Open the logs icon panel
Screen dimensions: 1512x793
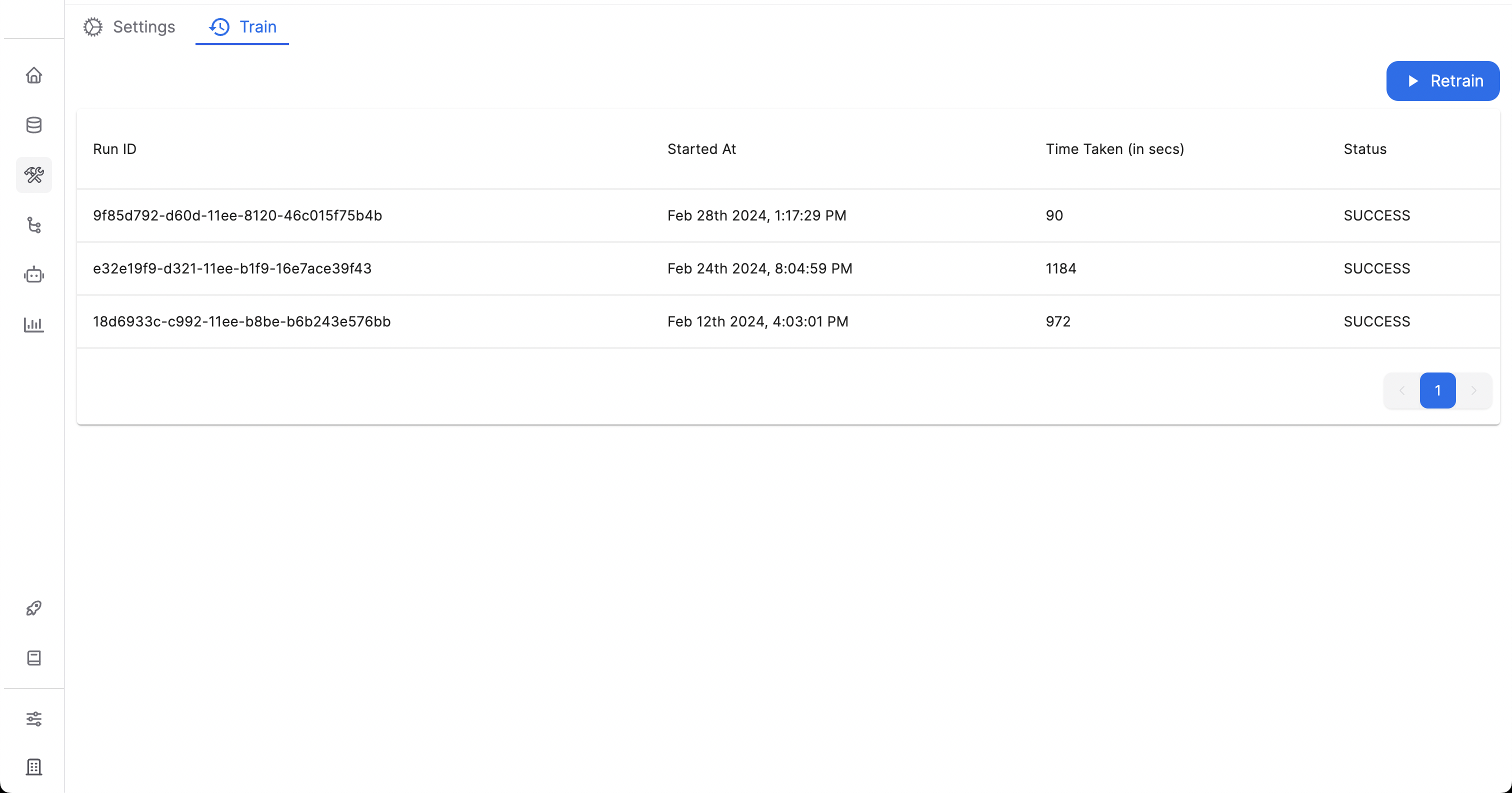tap(33, 658)
